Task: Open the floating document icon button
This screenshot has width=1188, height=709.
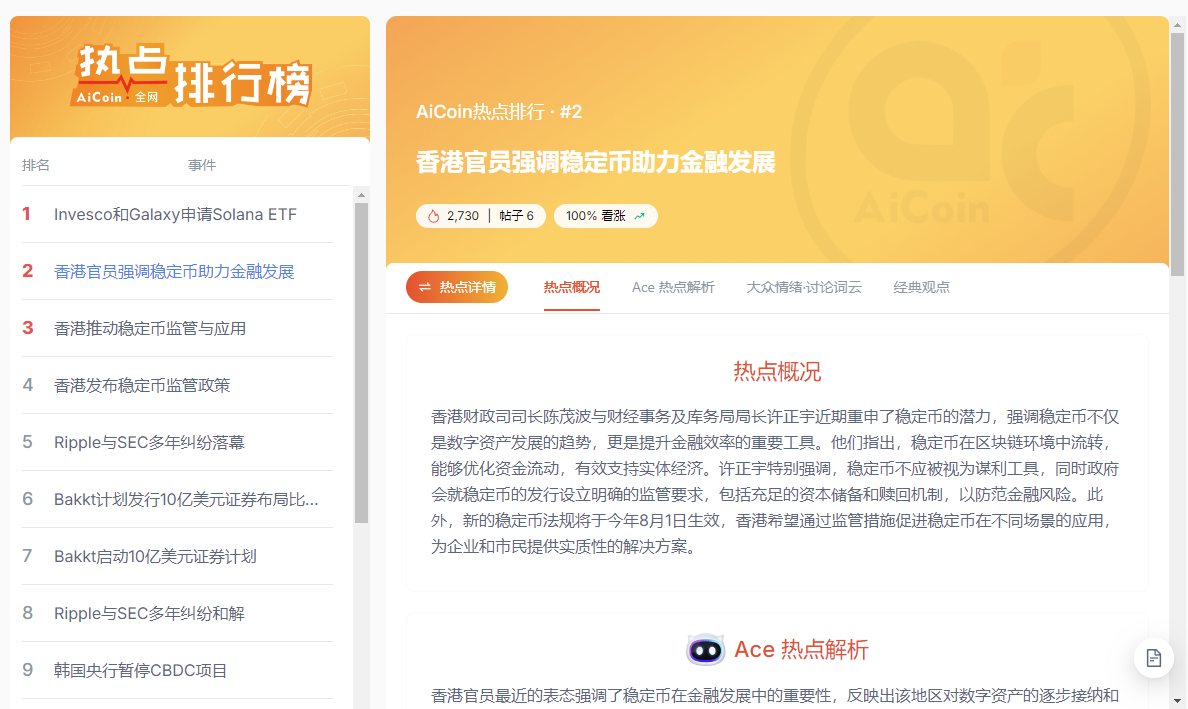Action: (1153, 658)
